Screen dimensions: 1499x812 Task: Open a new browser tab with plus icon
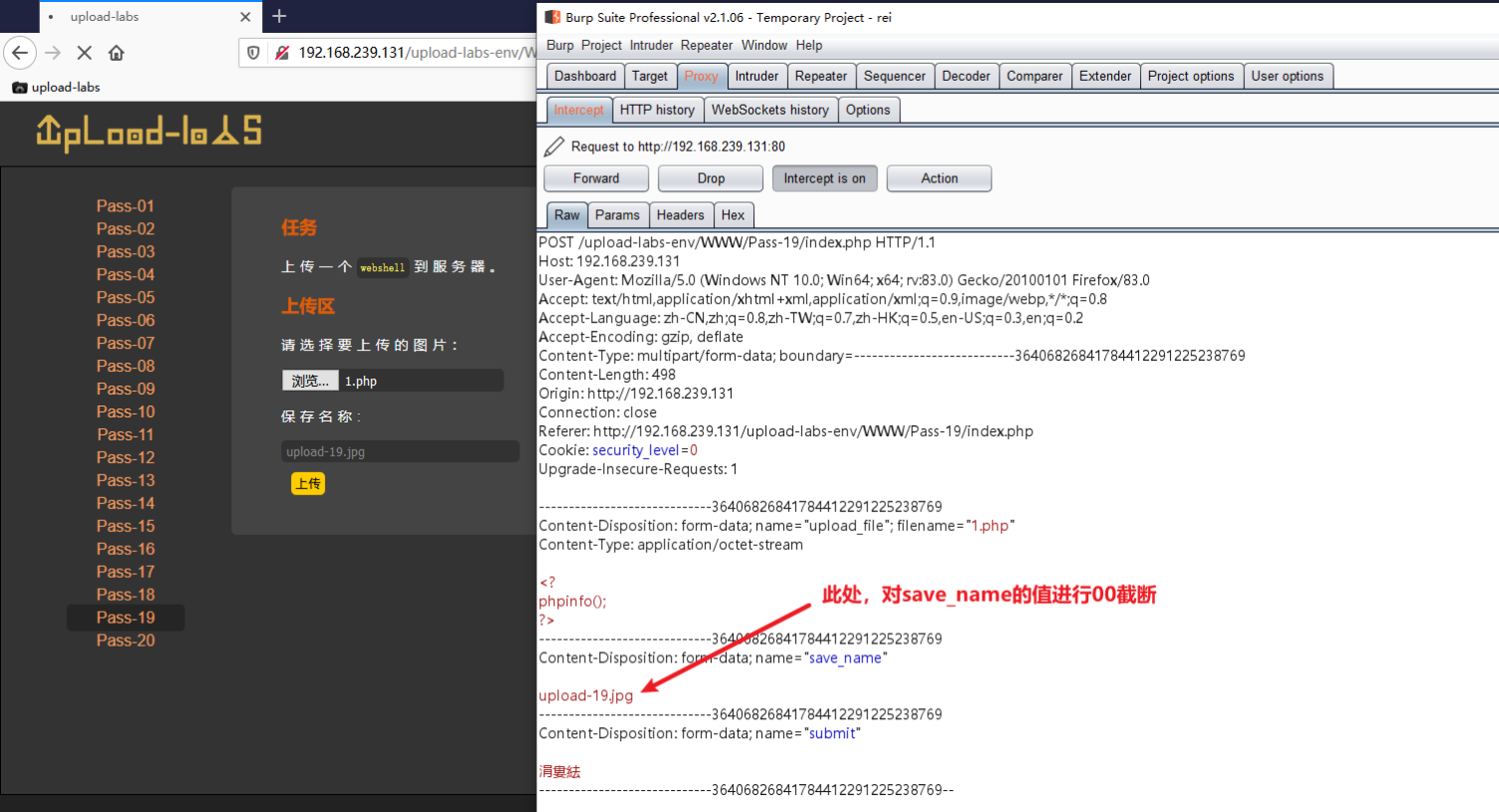(x=279, y=16)
